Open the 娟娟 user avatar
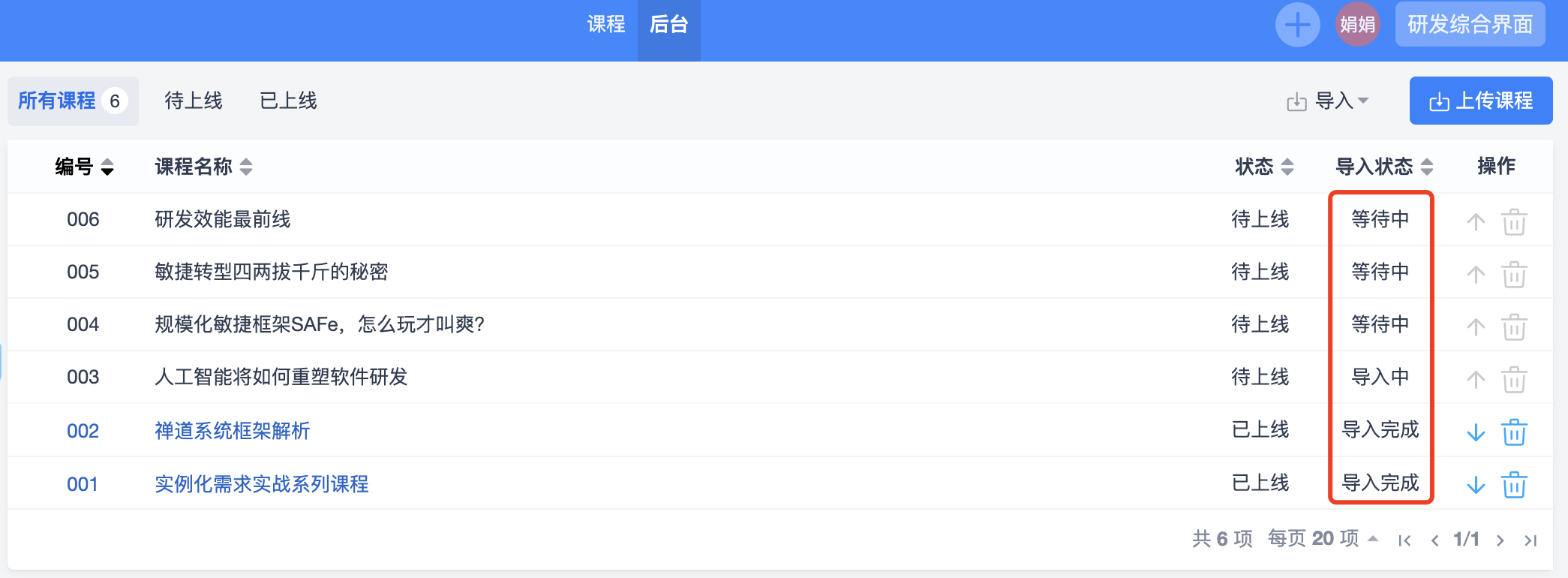1568x578 pixels. tap(1357, 25)
